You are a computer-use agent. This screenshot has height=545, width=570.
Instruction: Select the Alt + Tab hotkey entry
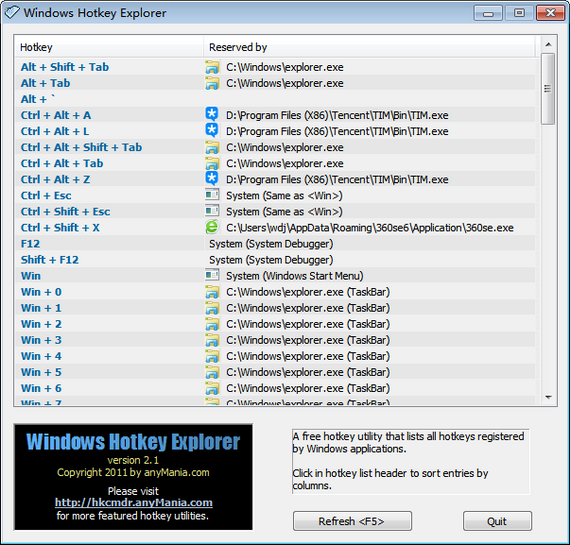pyautogui.click(x=45, y=83)
